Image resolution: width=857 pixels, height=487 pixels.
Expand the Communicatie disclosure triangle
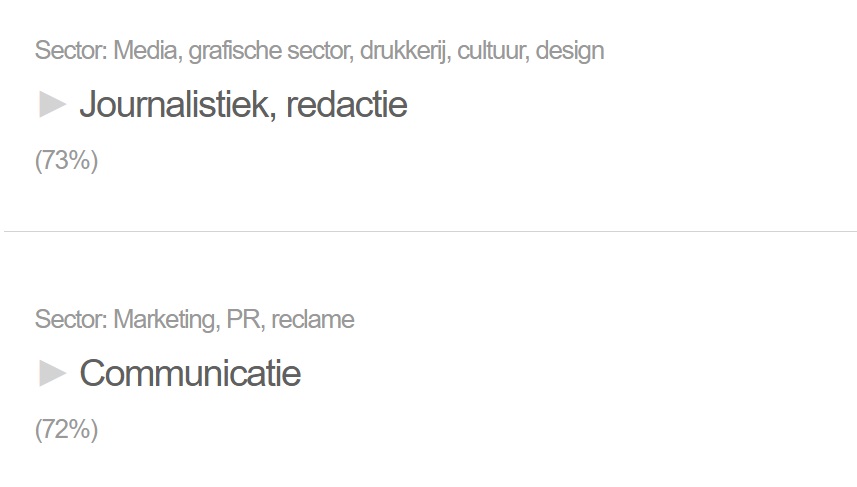(x=52, y=373)
